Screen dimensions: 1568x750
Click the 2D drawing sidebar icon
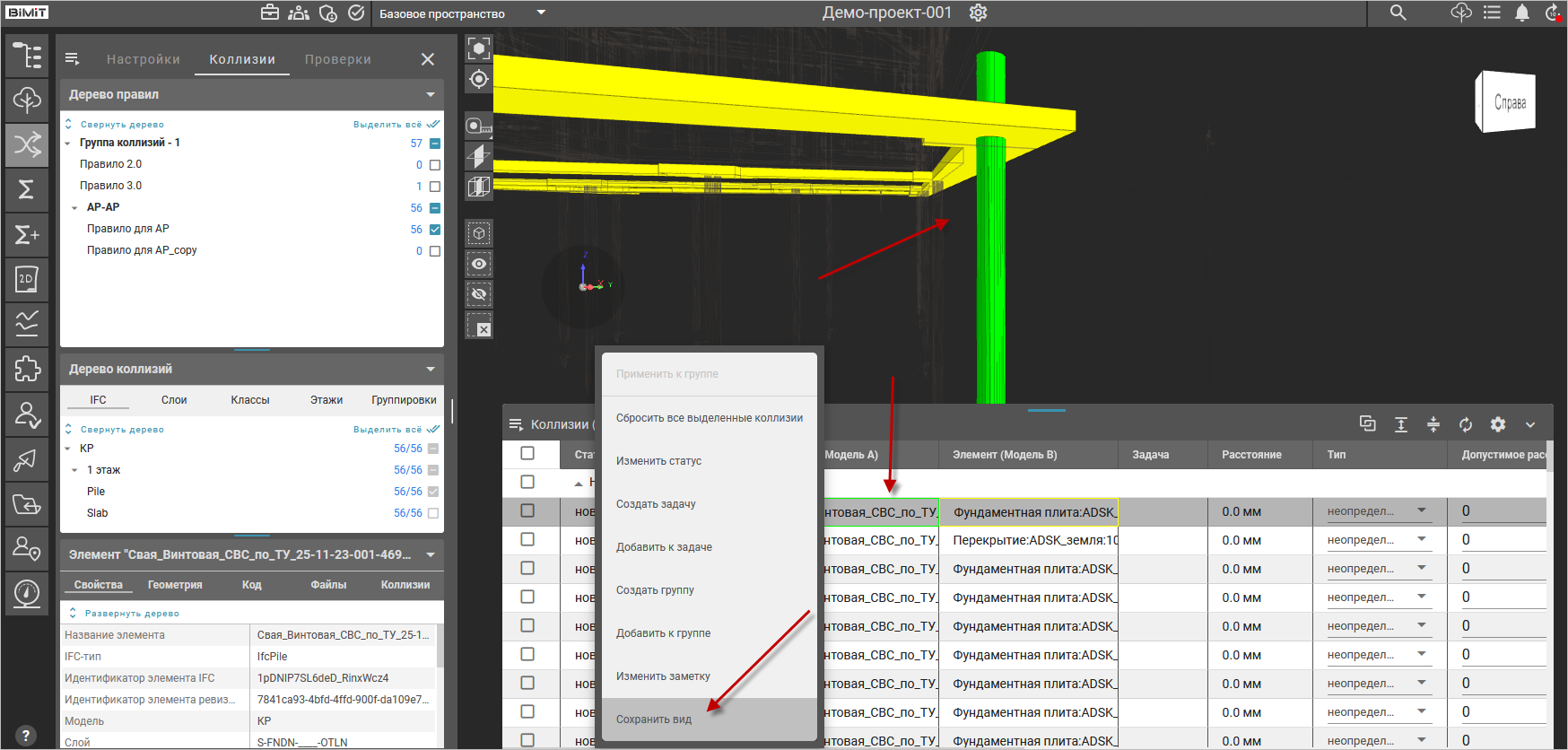tap(27, 279)
